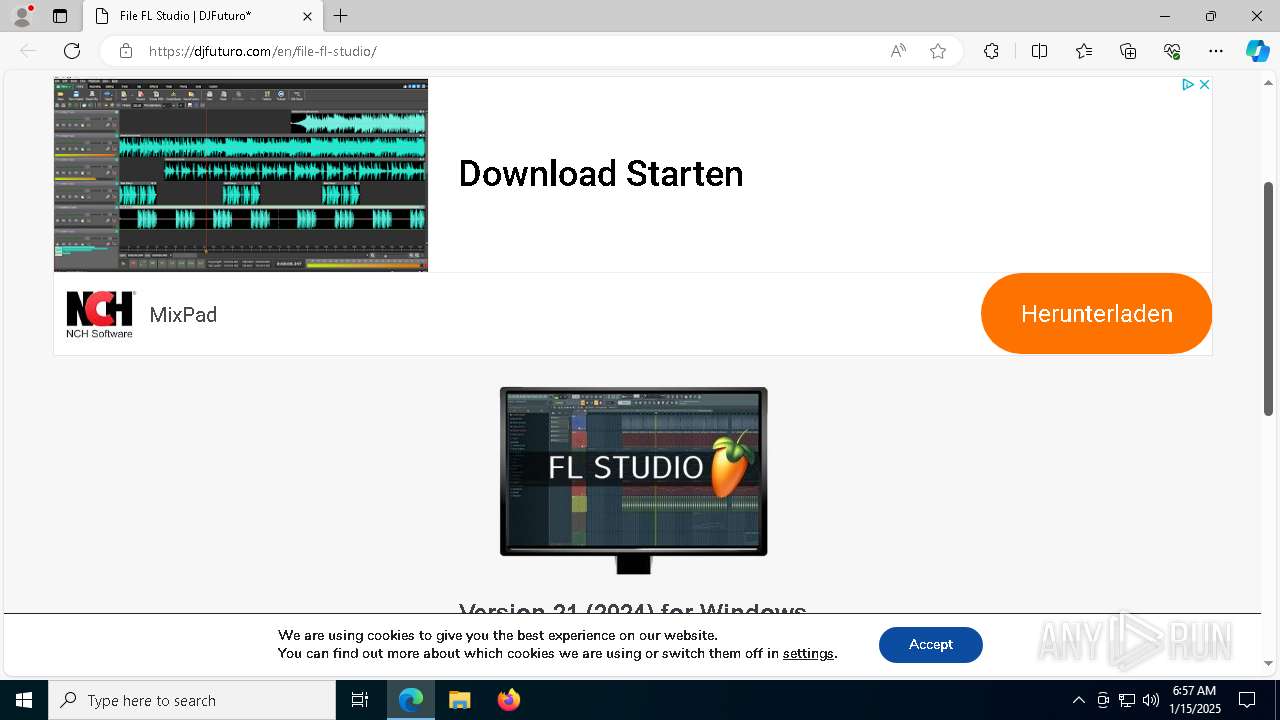The width and height of the screenshot is (1280, 720).
Task: Open the cookie settings link
Action: 808,653
